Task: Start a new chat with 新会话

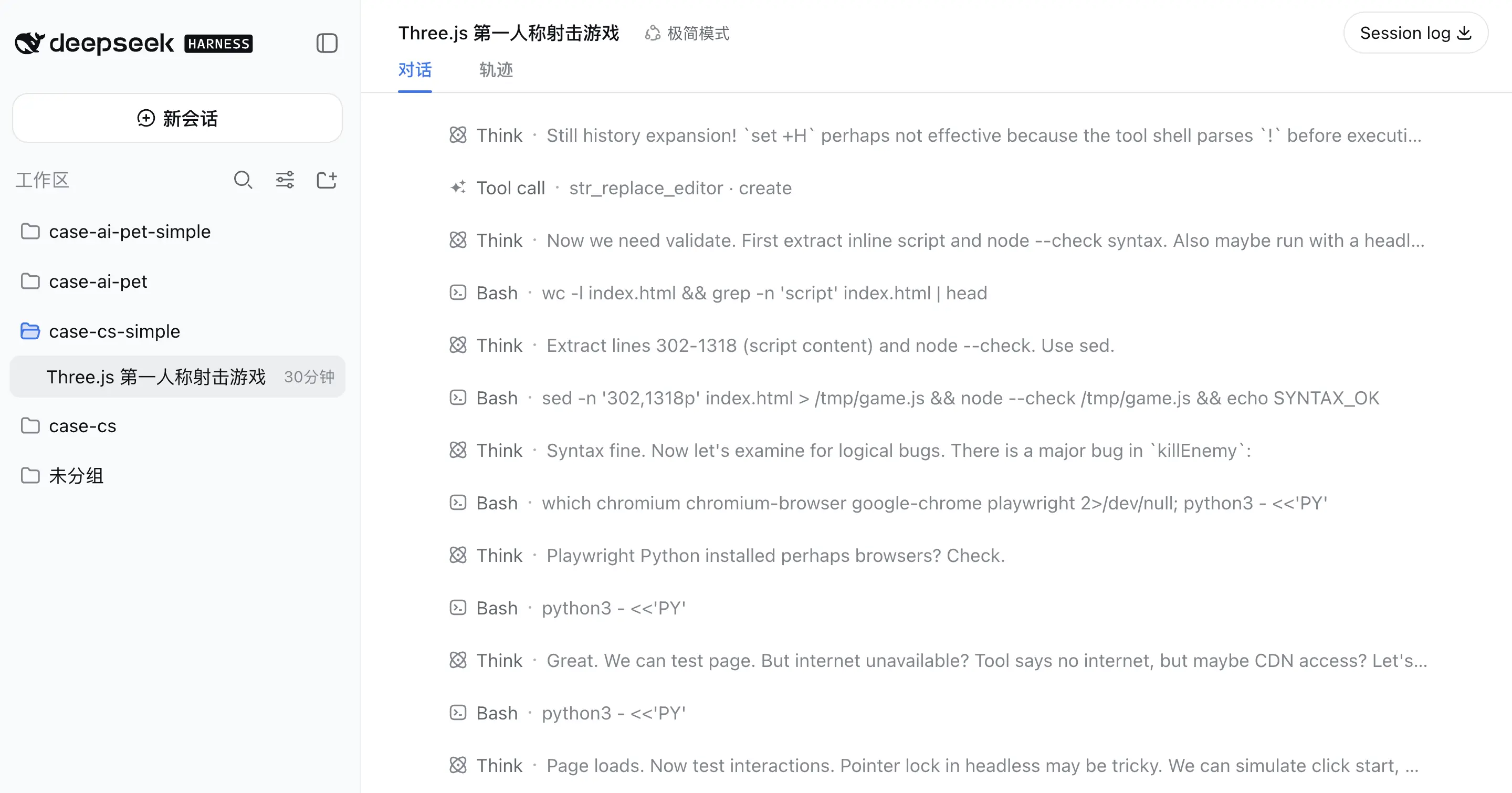Action: tap(177, 118)
